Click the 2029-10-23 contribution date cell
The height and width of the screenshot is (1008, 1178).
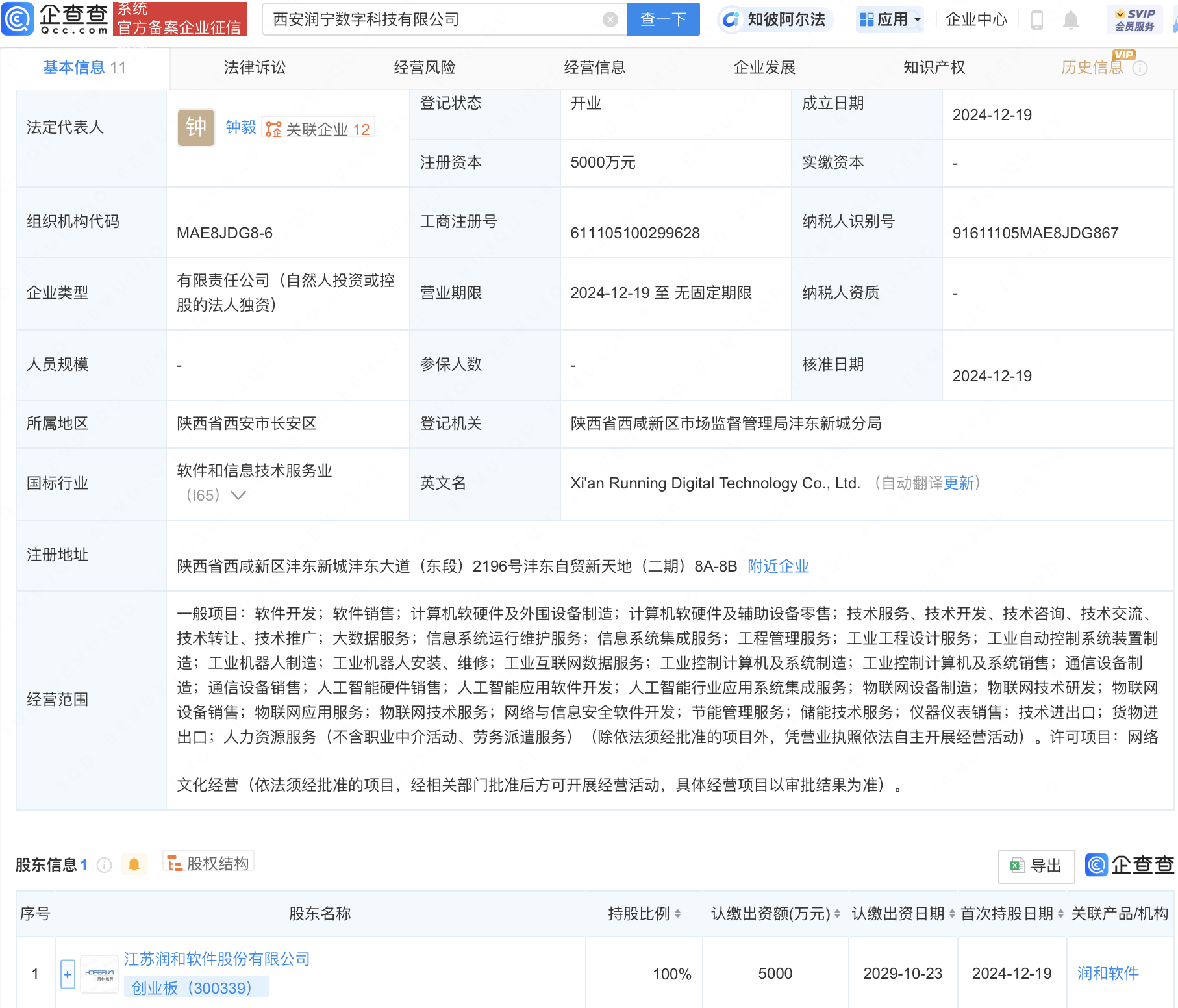point(903,974)
